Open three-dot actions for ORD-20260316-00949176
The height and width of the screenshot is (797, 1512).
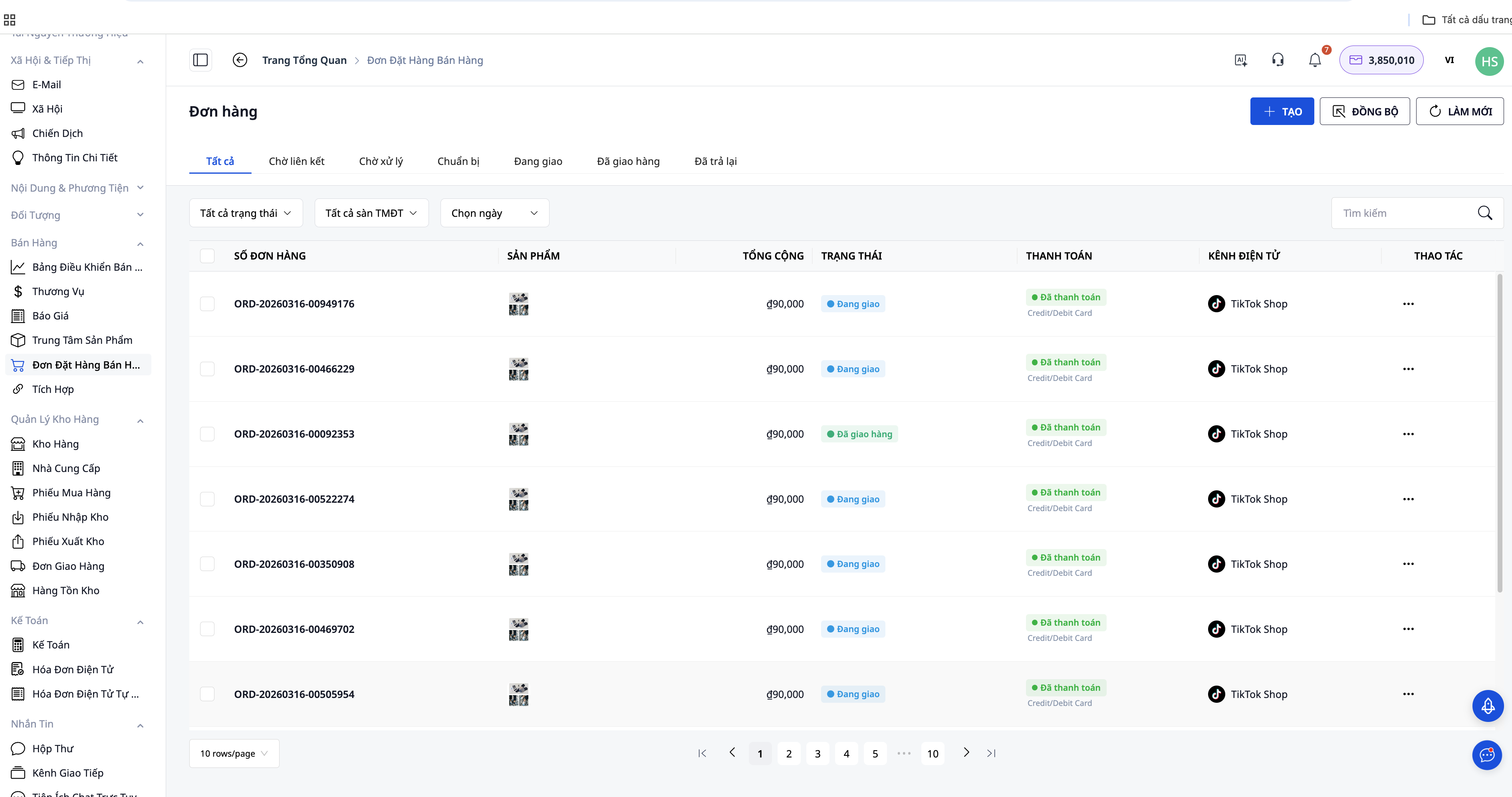pyautogui.click(x=1408, y=304)
